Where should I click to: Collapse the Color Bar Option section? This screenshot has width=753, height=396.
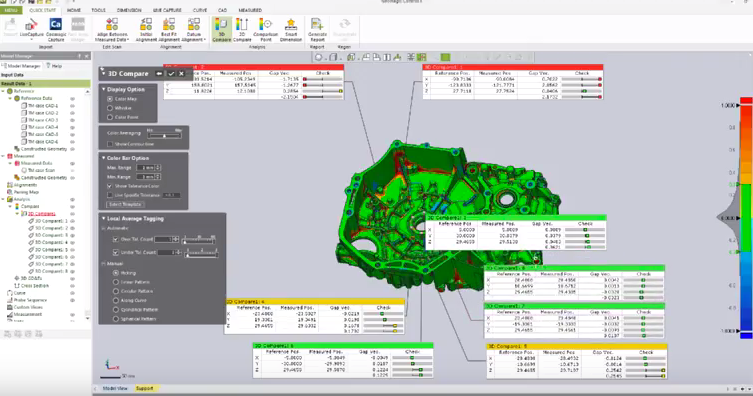tap(103, 158)
